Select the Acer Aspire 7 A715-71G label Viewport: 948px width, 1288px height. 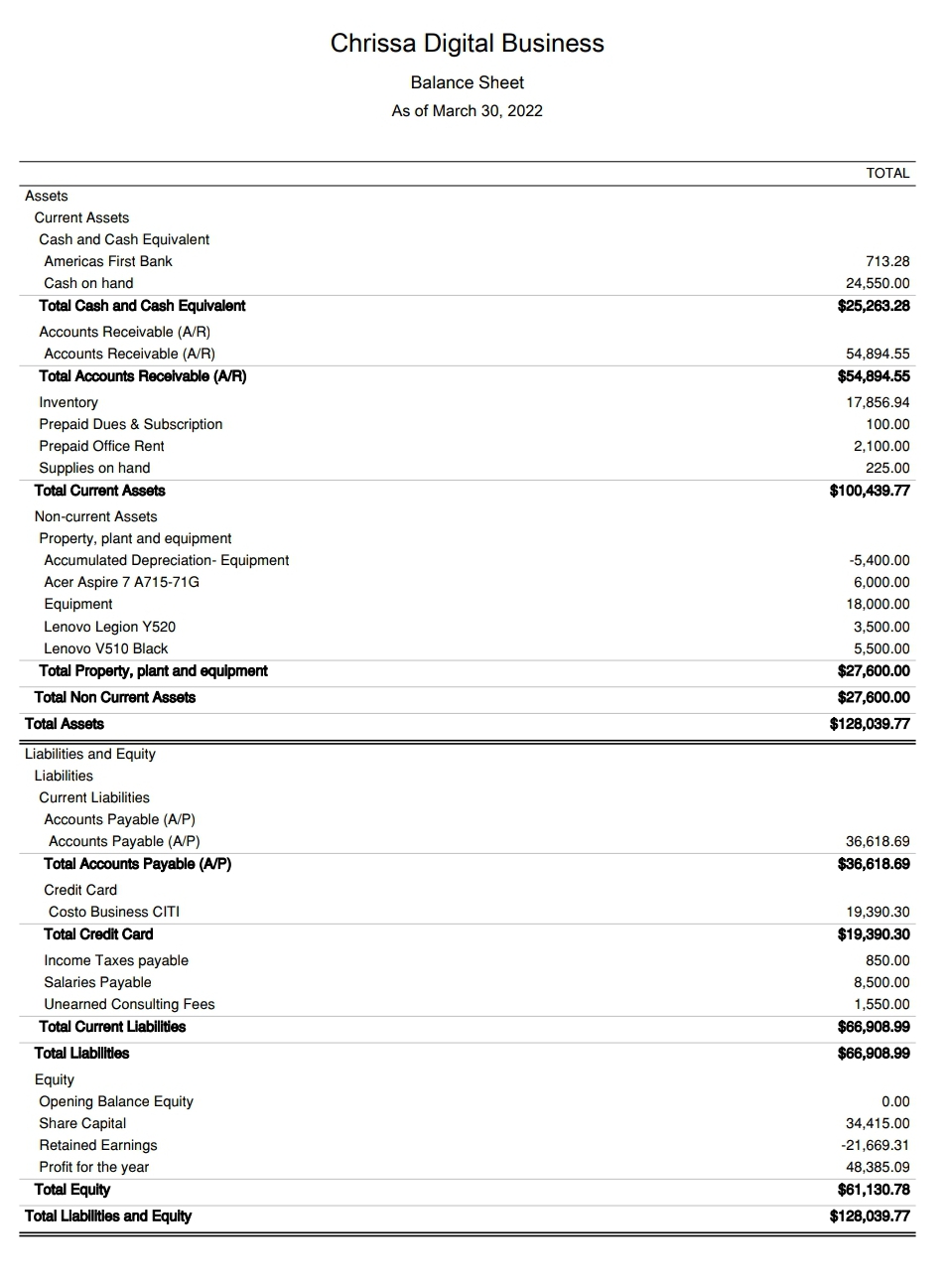pos(121,582)
